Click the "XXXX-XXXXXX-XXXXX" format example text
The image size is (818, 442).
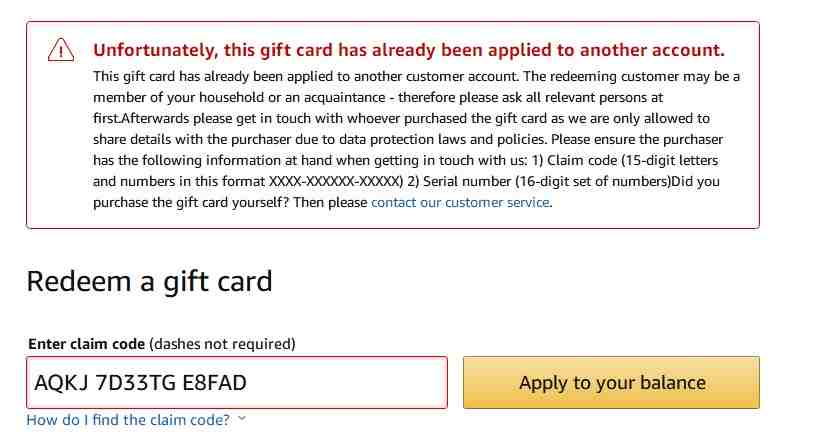point(336,182)
